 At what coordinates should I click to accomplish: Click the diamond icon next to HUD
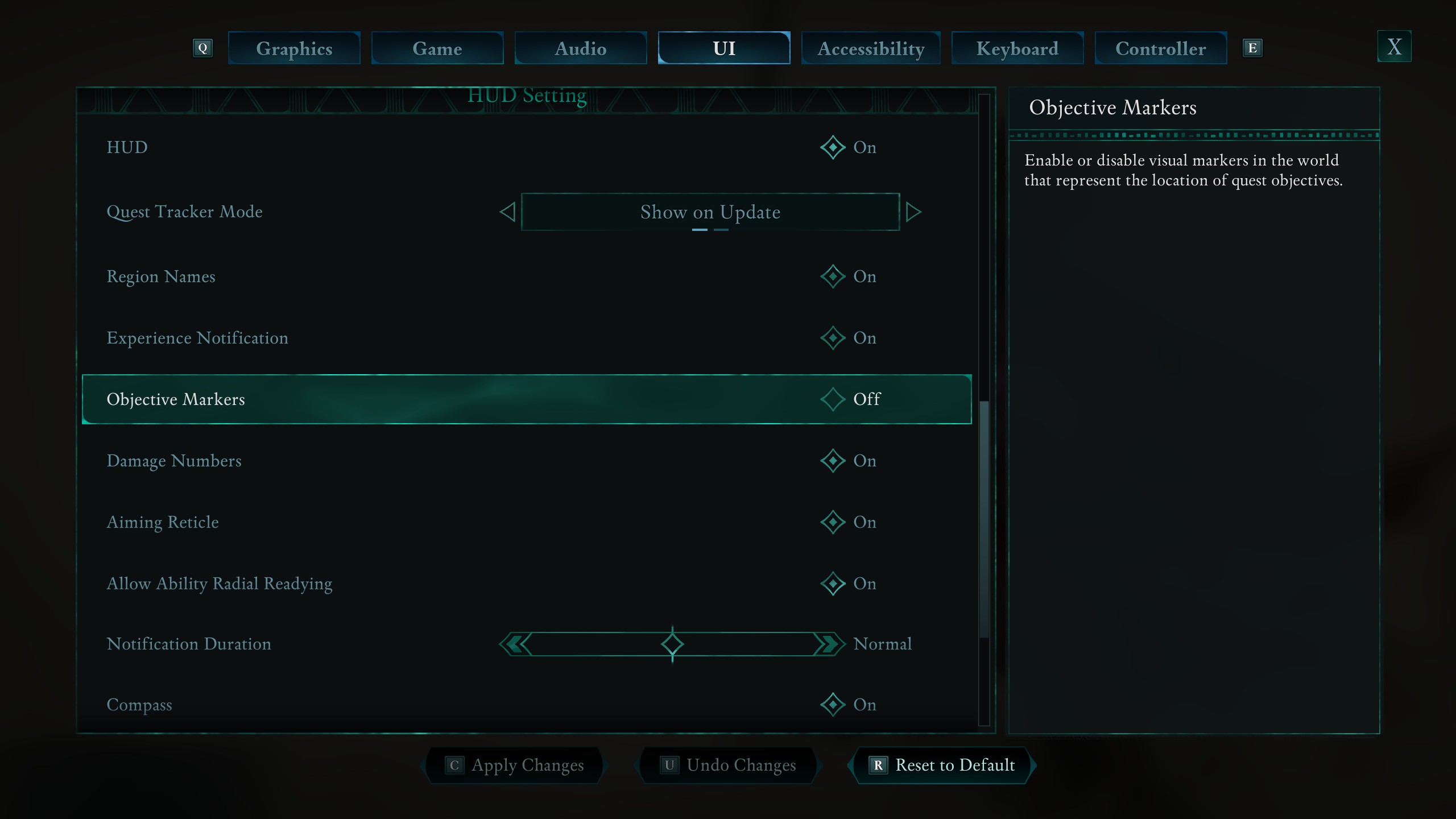[x=831, y=147]
